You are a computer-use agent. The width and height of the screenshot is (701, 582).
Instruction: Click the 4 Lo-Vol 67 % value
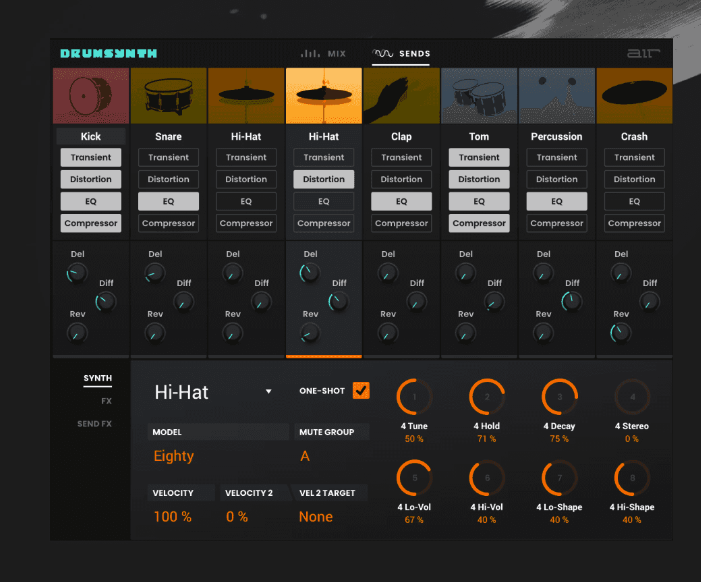414,520
